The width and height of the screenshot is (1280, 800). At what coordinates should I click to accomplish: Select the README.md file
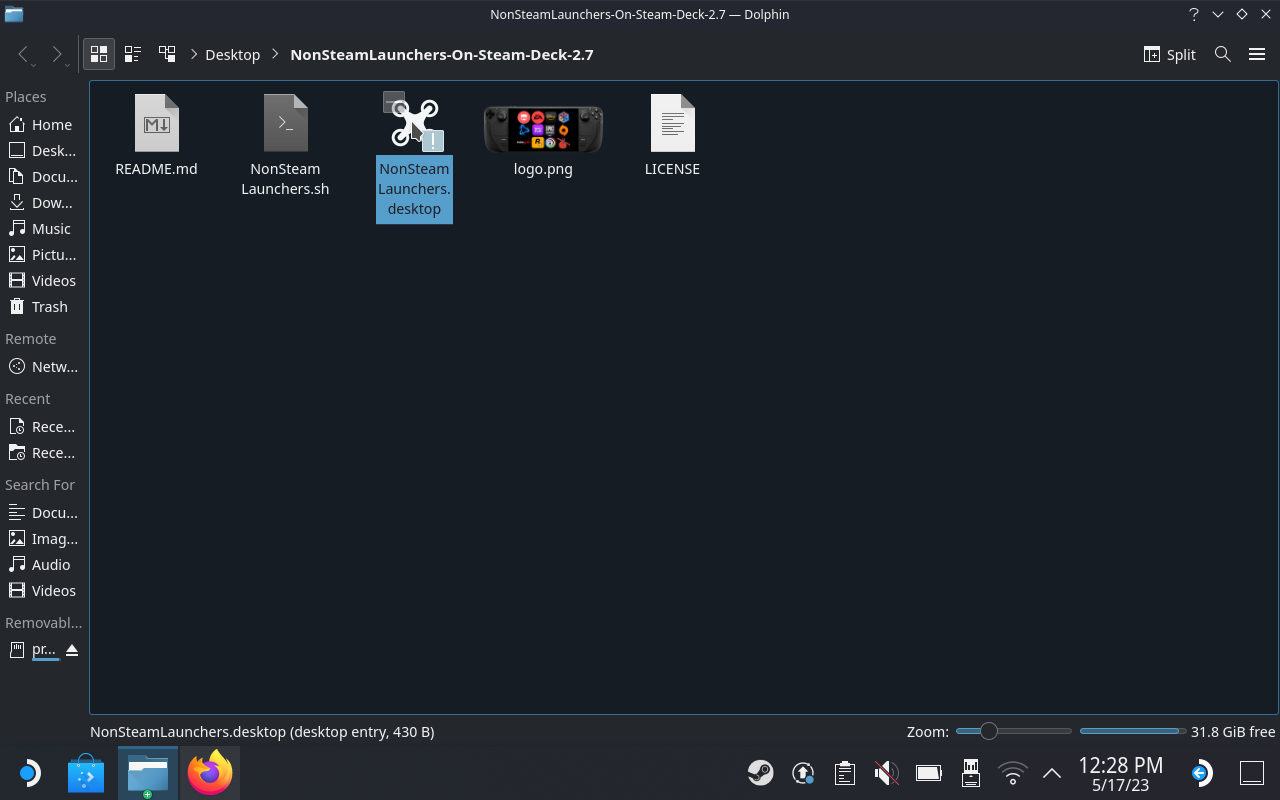click(156, 137)
